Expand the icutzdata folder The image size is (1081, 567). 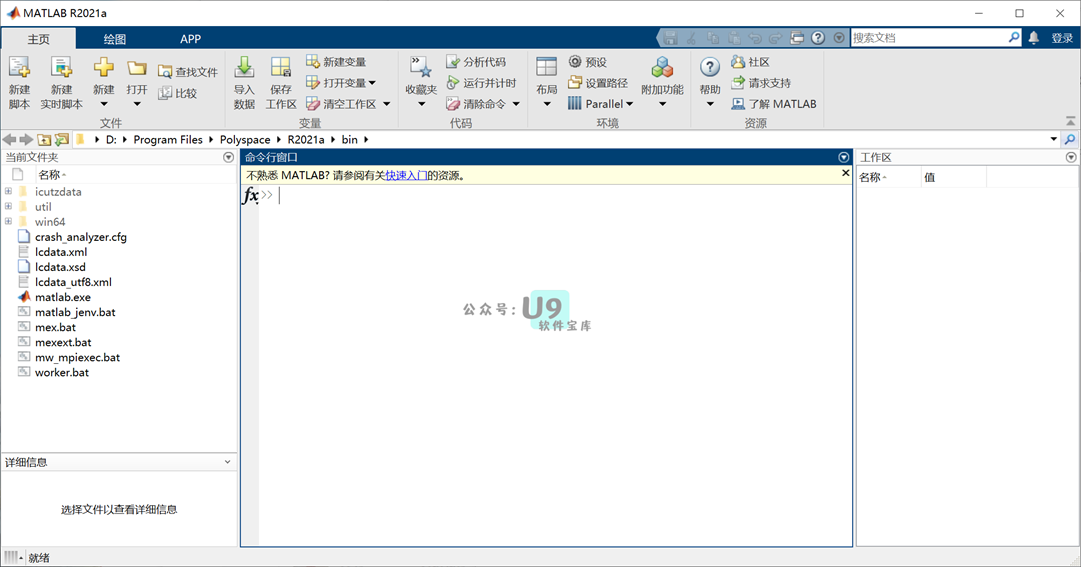(x=8, y=191)
